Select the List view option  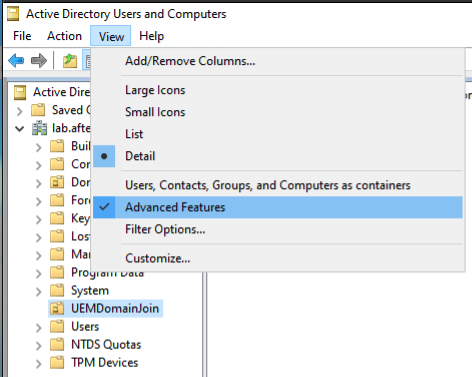(x=278, y=134)
